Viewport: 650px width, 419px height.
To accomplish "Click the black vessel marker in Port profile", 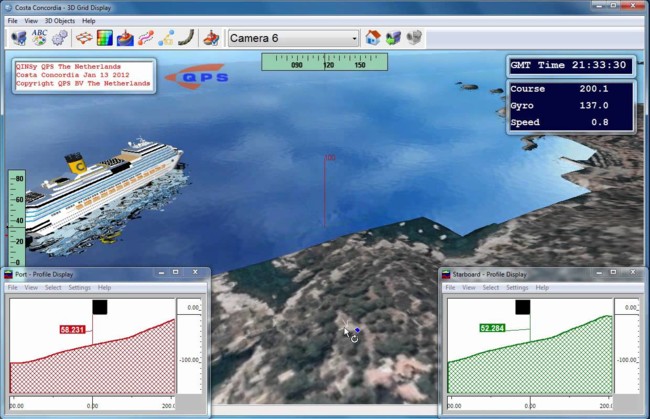I will (100, 308).
